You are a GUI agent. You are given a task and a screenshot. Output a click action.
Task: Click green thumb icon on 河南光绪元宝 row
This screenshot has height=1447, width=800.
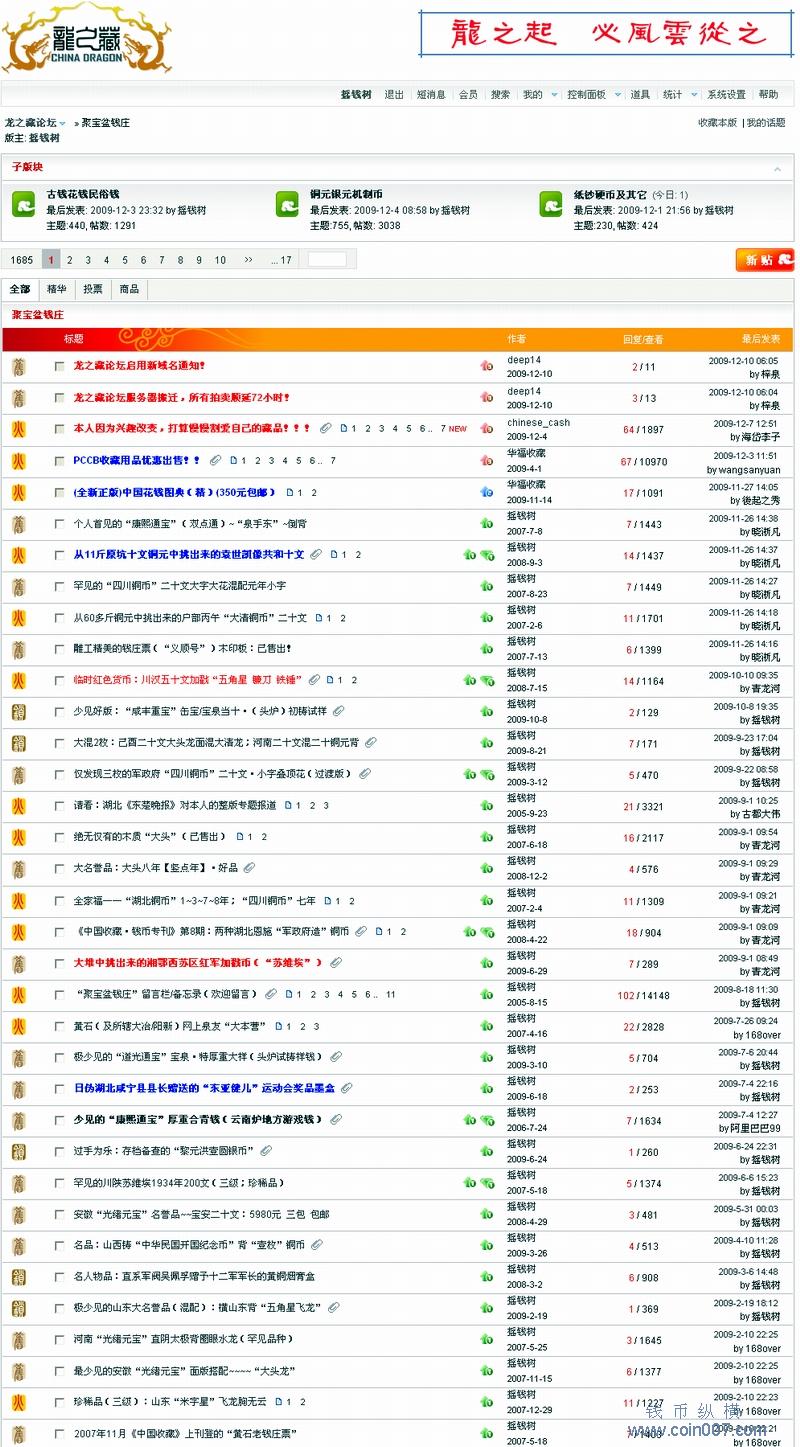tap(487, 1340)
